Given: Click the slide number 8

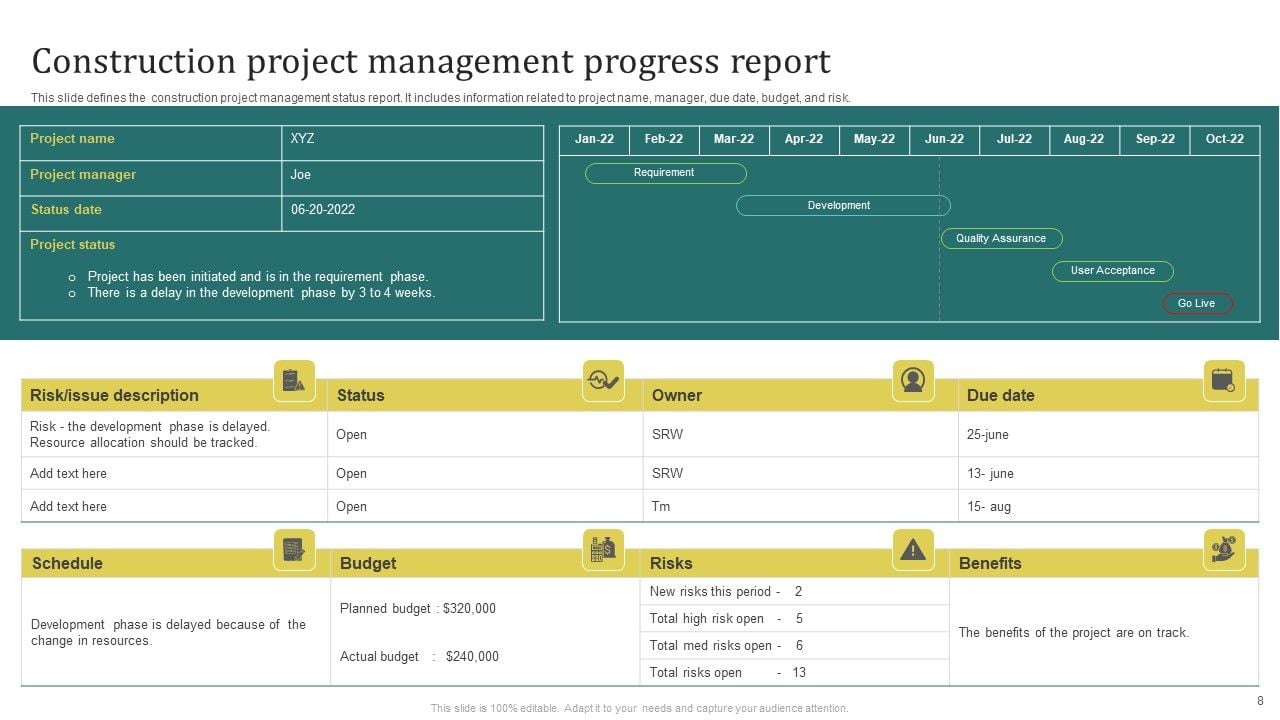Looking at the screenshot, I should 1260,701.
